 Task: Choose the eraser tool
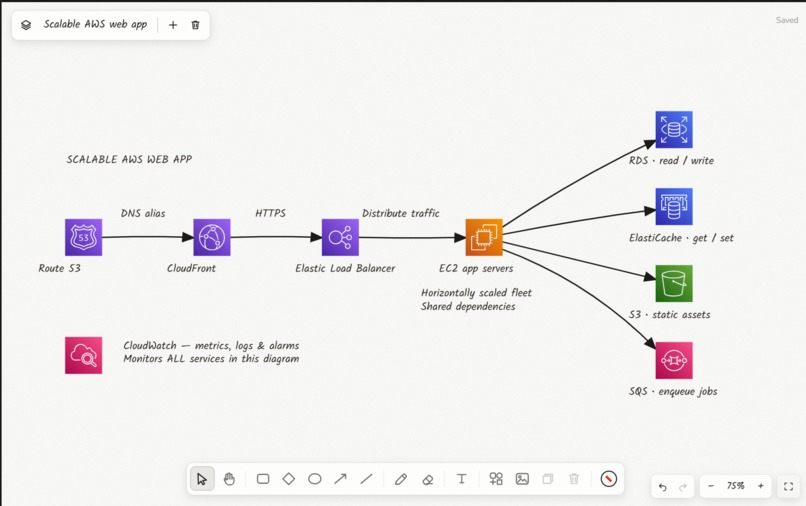coord(428,479)
